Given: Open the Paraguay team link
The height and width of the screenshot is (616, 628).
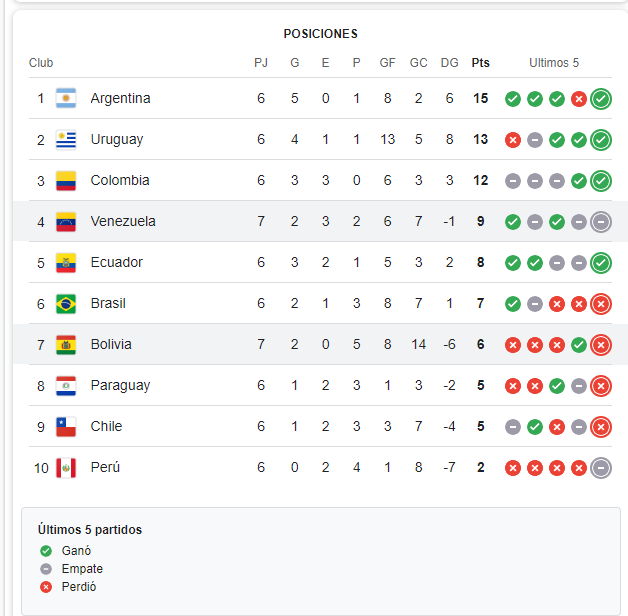Looking at the screenshot, I should point(120,386).
